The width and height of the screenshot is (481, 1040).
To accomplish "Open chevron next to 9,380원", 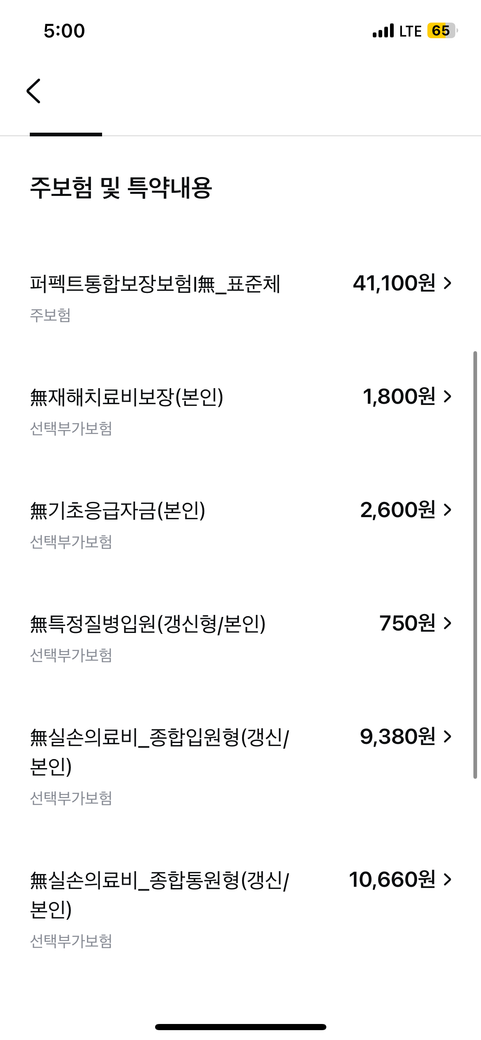I will point(447,737).
